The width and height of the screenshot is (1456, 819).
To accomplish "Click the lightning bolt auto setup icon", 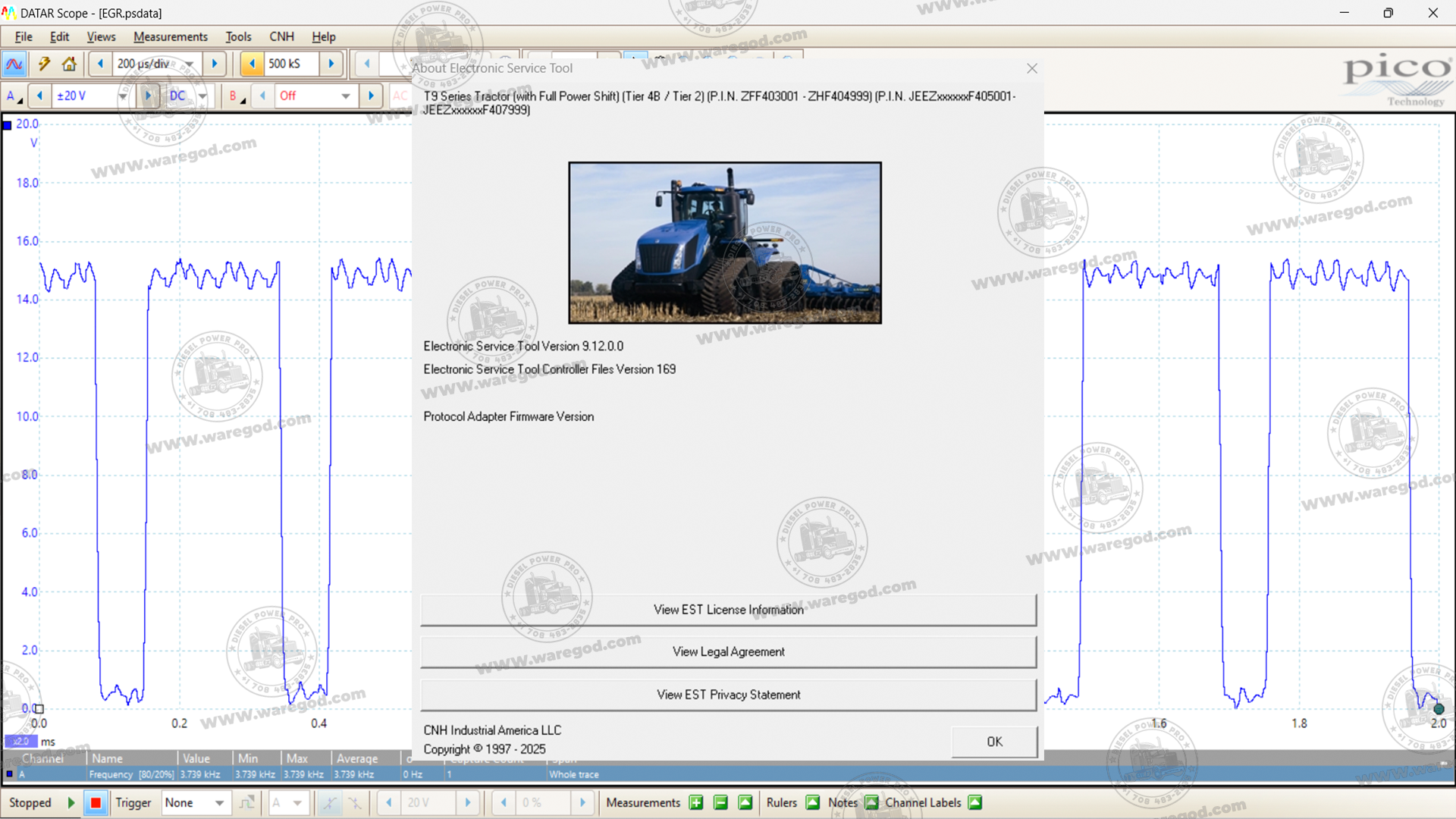I will pyautogui.click(x=44, y=64).
